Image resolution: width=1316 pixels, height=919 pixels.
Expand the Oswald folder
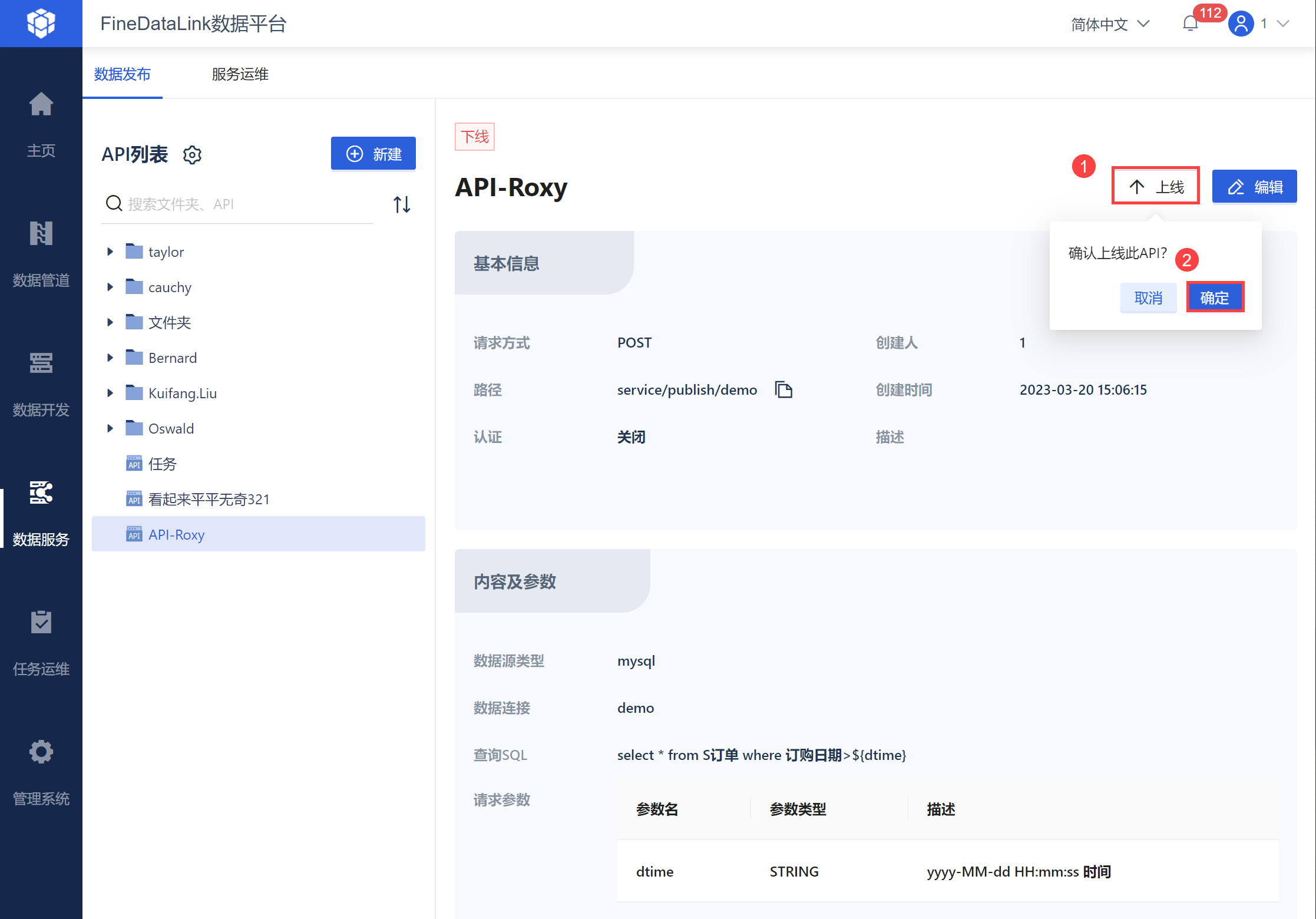click(x=110, y=429)
